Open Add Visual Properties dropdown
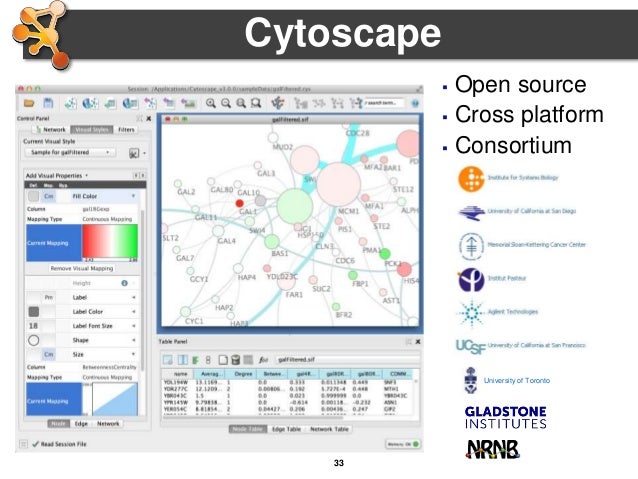This screenshot has height=479, width=638. (x=57, y=176)
